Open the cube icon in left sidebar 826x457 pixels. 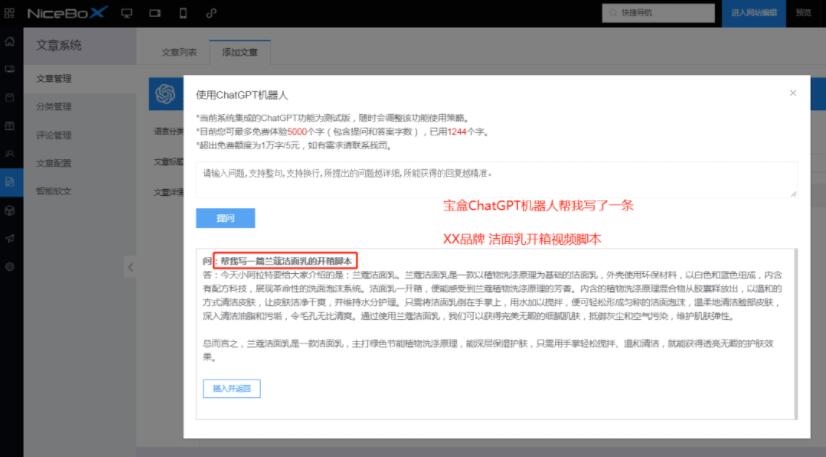point(9,211)
